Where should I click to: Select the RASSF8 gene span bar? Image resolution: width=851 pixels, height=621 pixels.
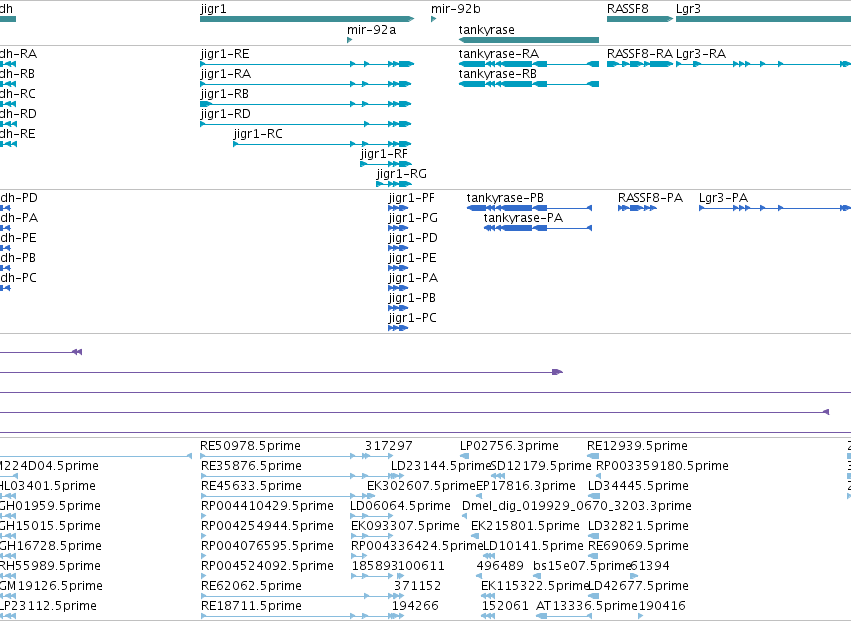[640, 20]
